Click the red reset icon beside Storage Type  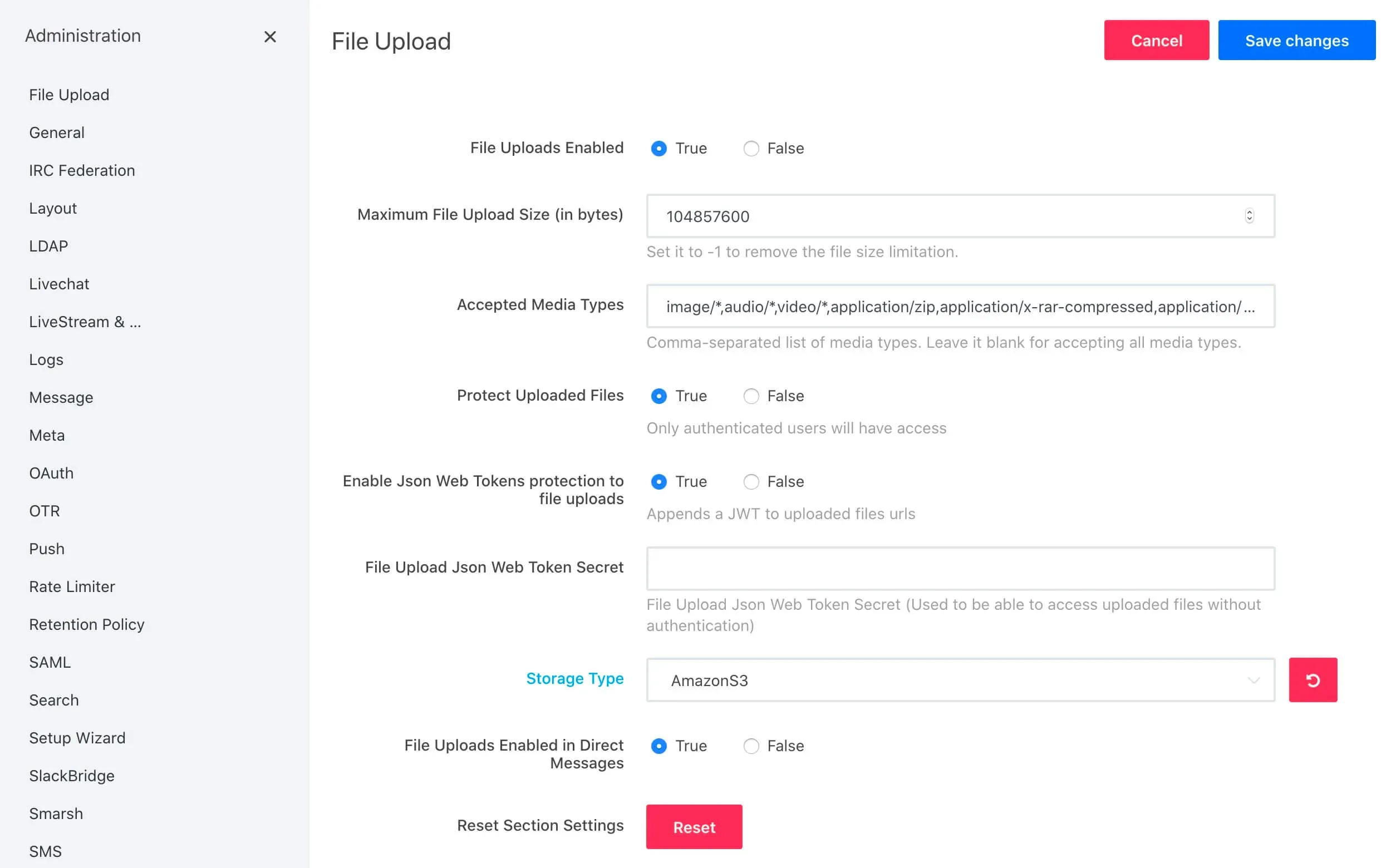coord(1313,680)
